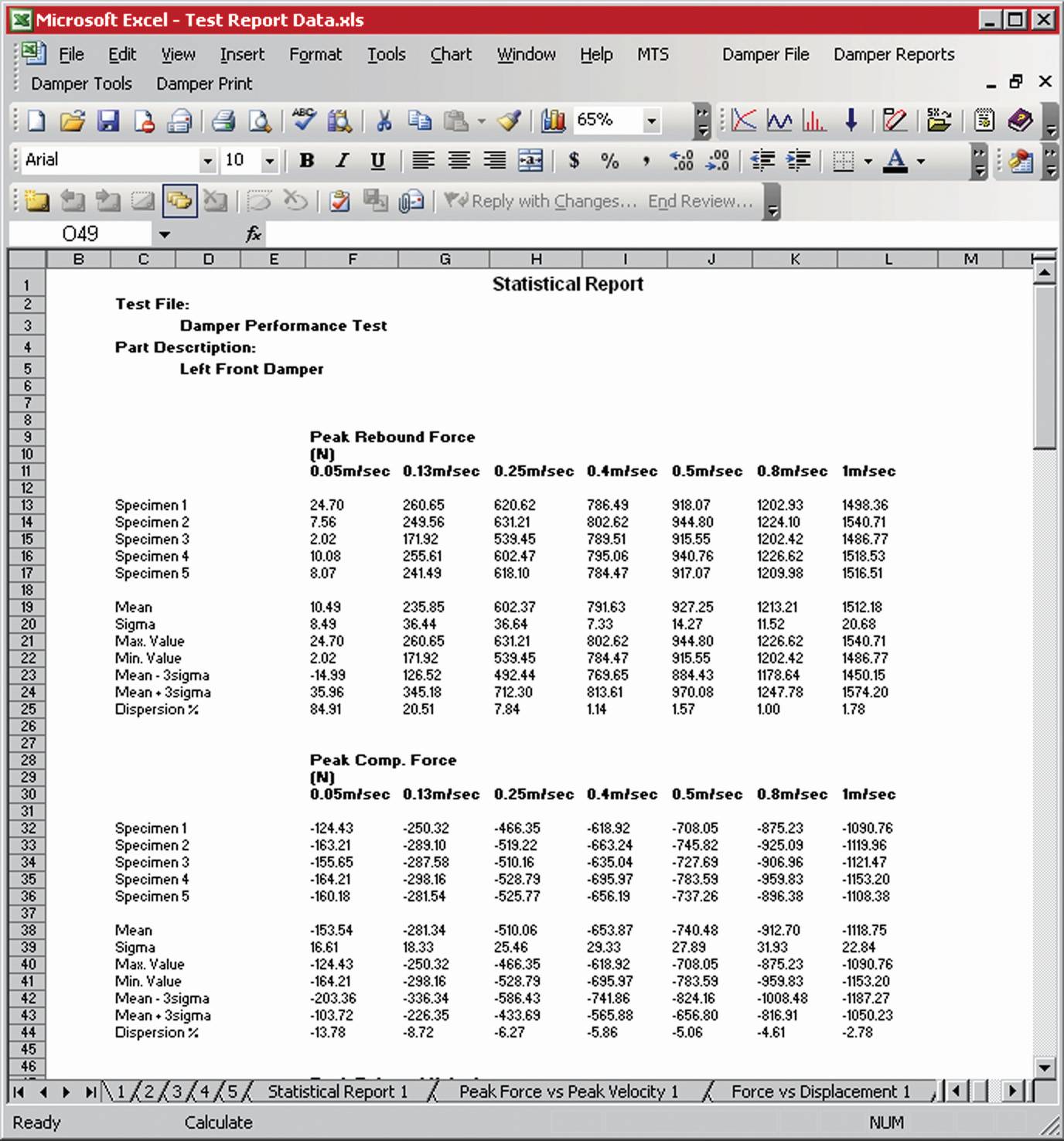1064x1141 pixels.
Task: Open the font color dropdown arrow
Action: pos(919,161)
